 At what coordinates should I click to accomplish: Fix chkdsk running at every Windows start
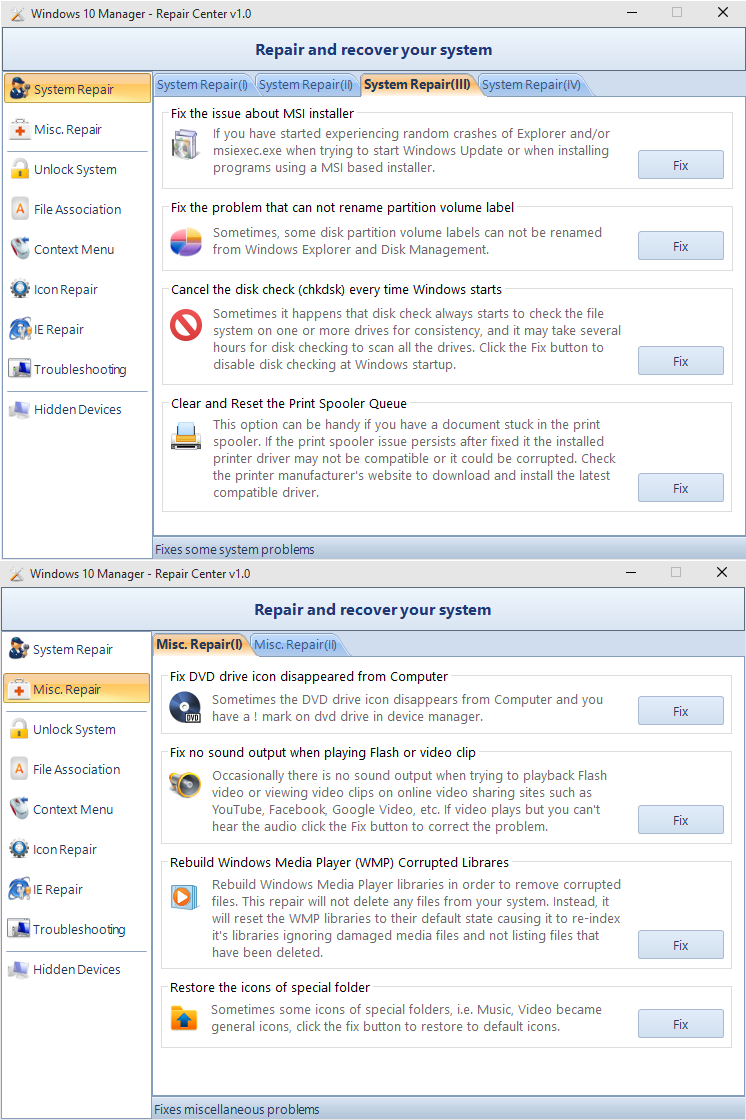680,361
